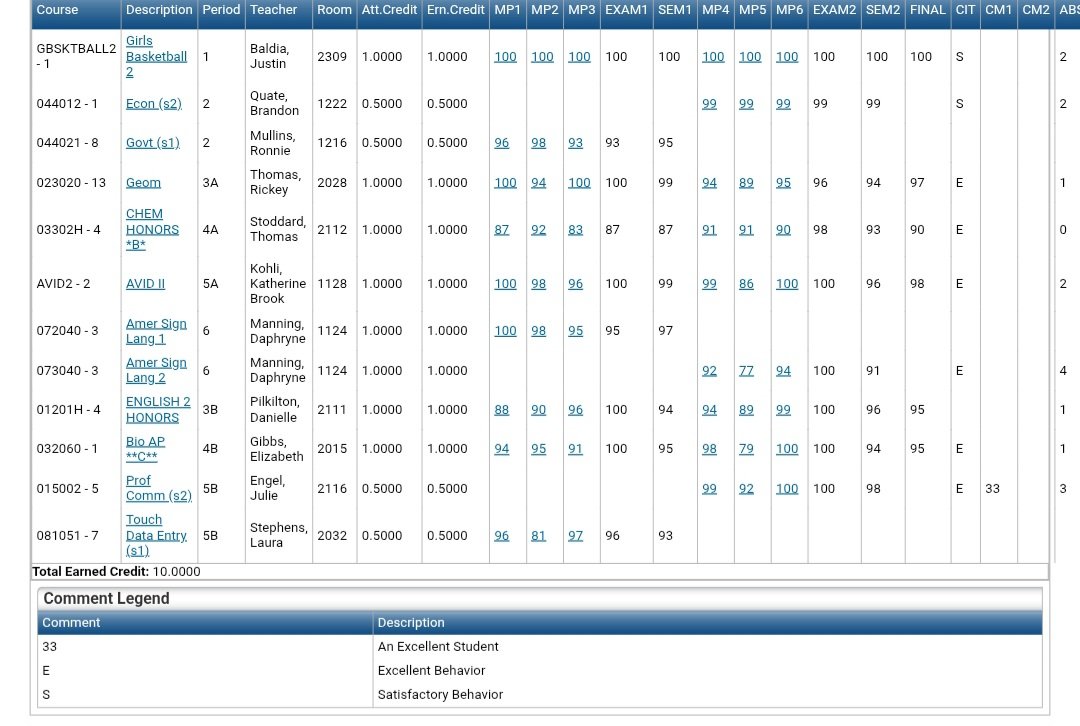The height and width of the screenshot is (726, 1080).
Task: Open ENGLISH 2 HONORS MP6 grade 99
Action: 783,410
